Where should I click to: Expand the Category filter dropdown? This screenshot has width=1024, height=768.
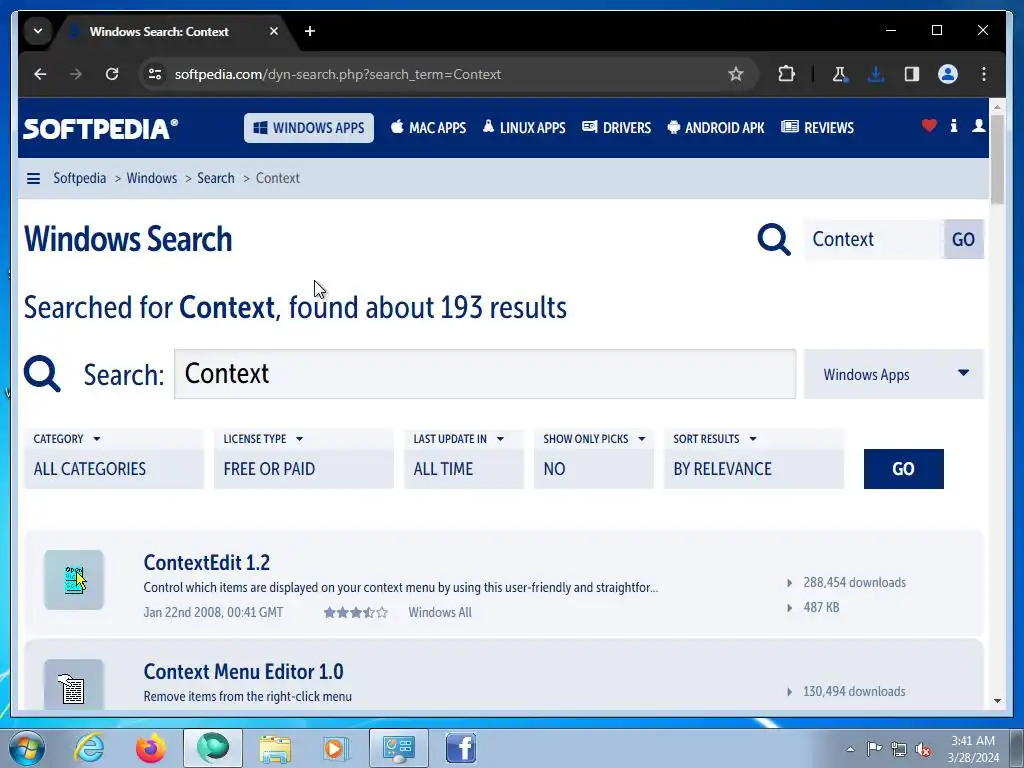tap(114, 459)
